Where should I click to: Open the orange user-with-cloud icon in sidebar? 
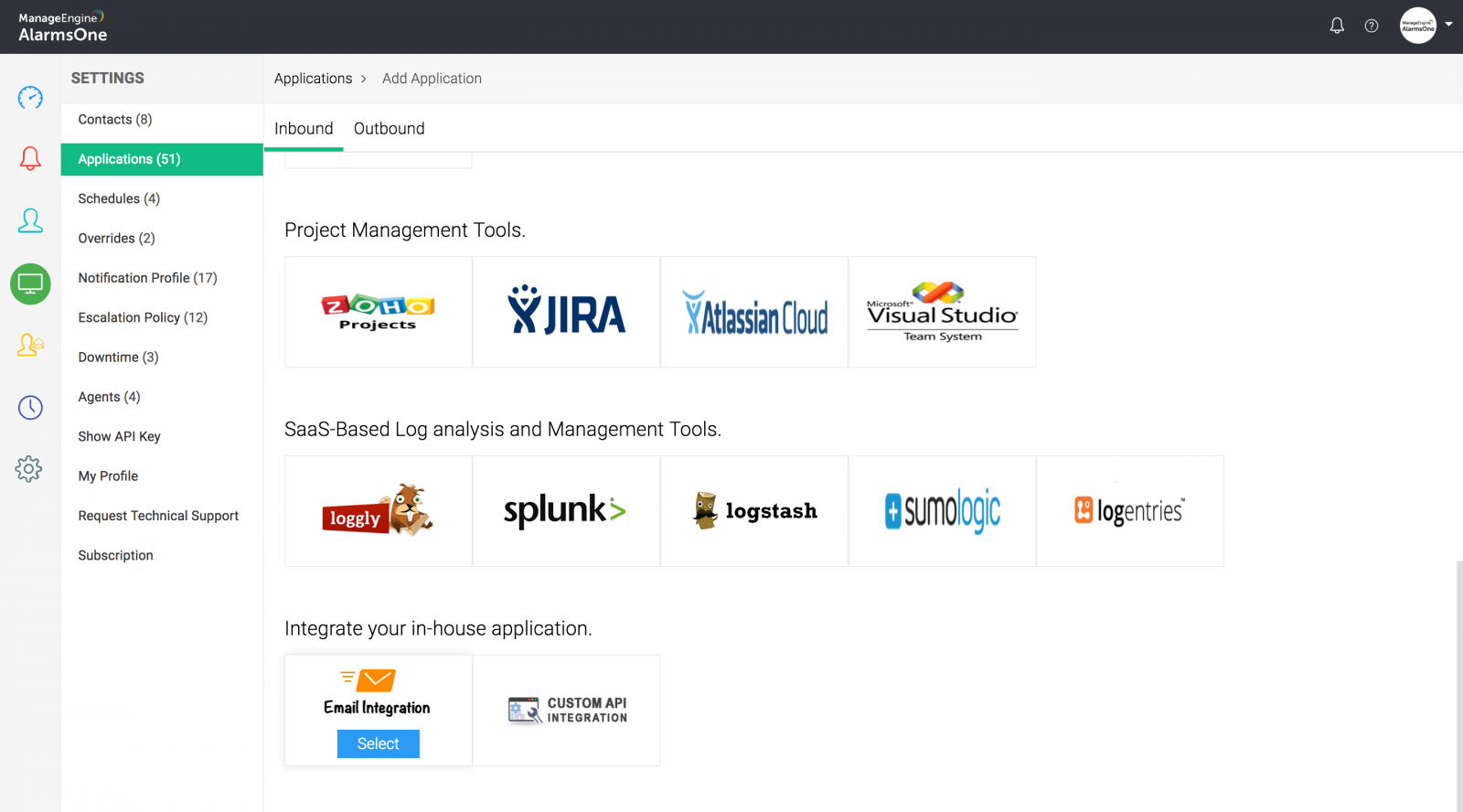coord(30,345)
